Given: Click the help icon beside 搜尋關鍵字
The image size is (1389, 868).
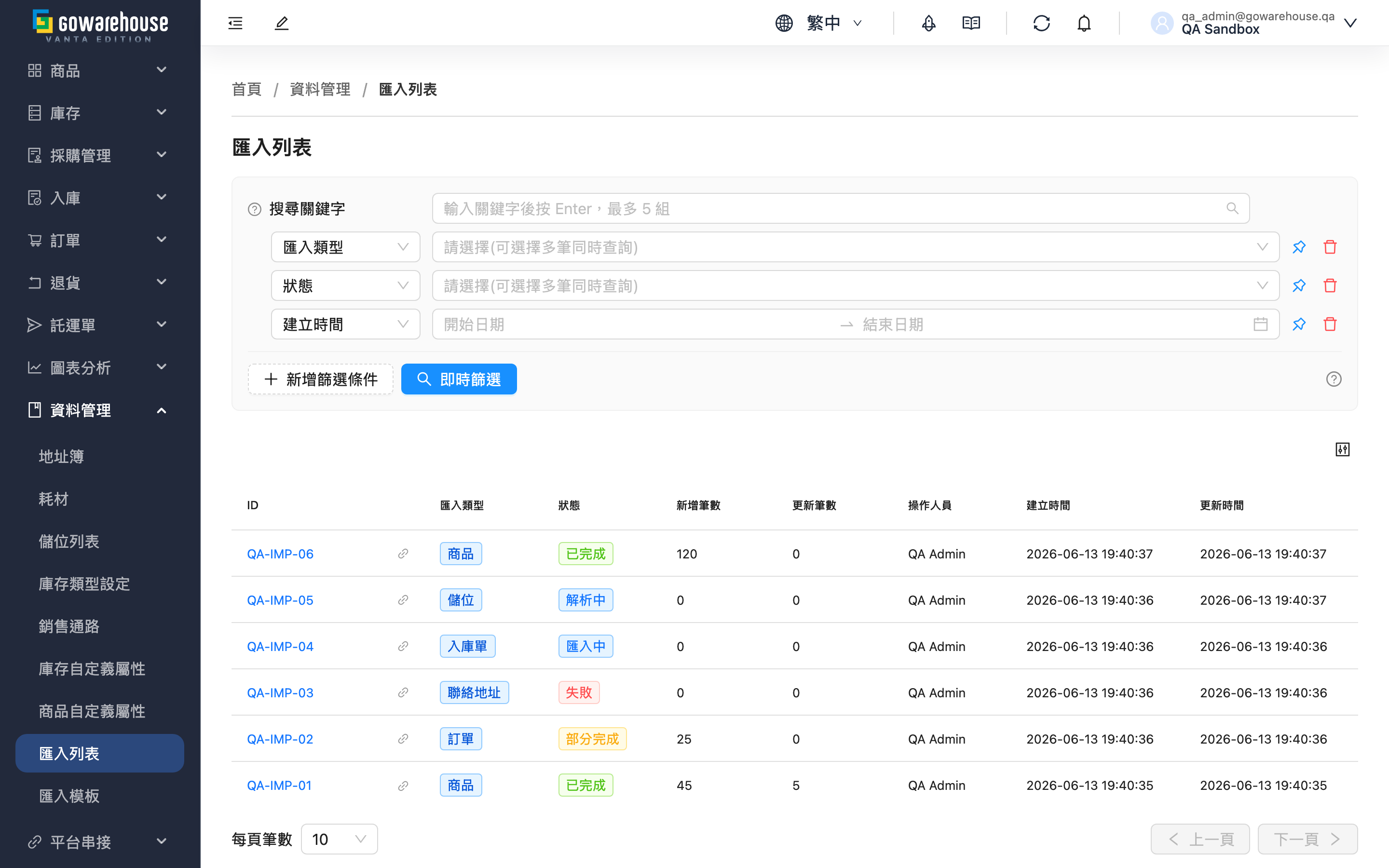Looking at the screenshot, I should pos(254,210).
